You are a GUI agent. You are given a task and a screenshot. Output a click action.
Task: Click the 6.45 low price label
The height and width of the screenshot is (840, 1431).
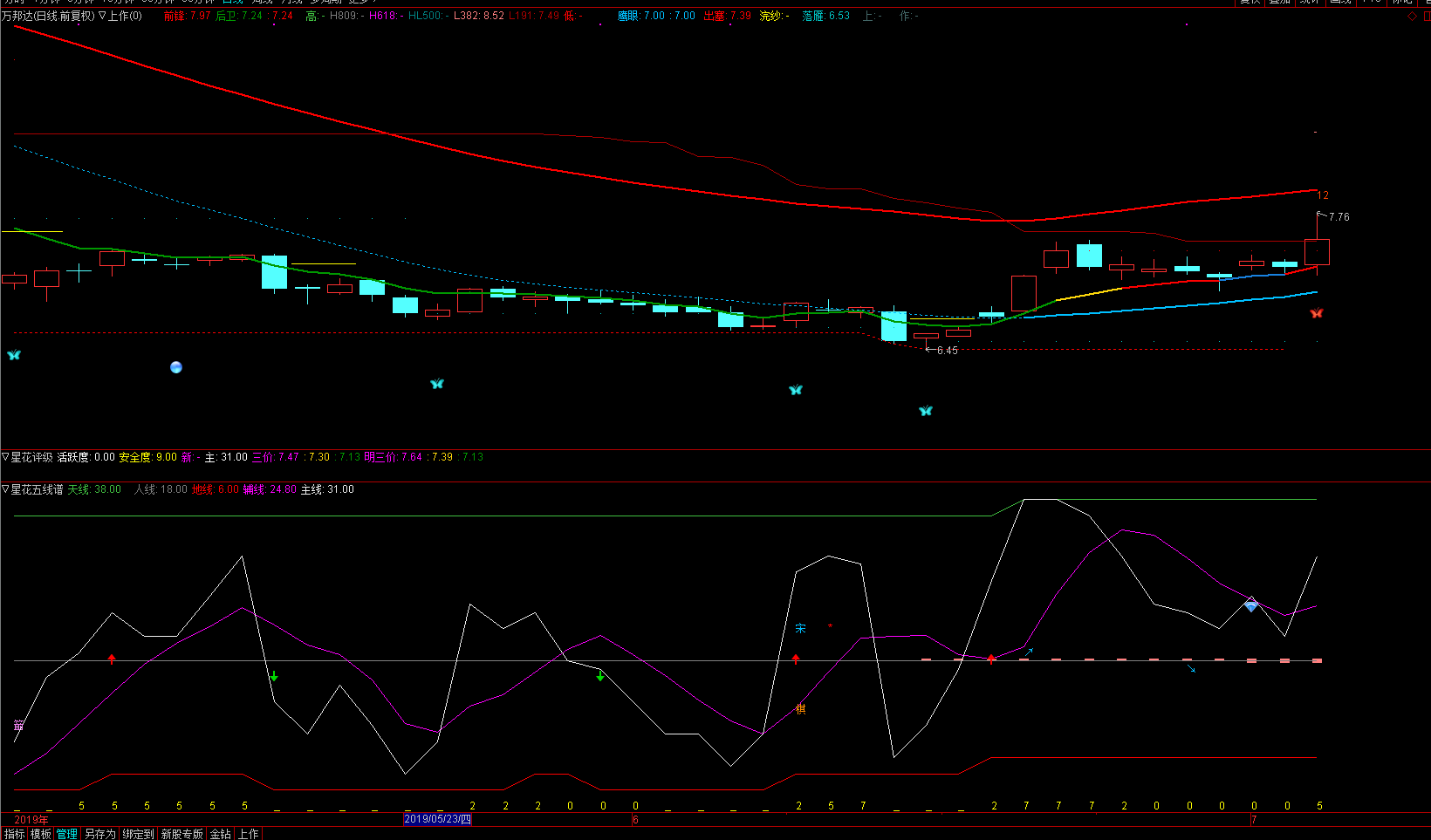tap(947, 351)
